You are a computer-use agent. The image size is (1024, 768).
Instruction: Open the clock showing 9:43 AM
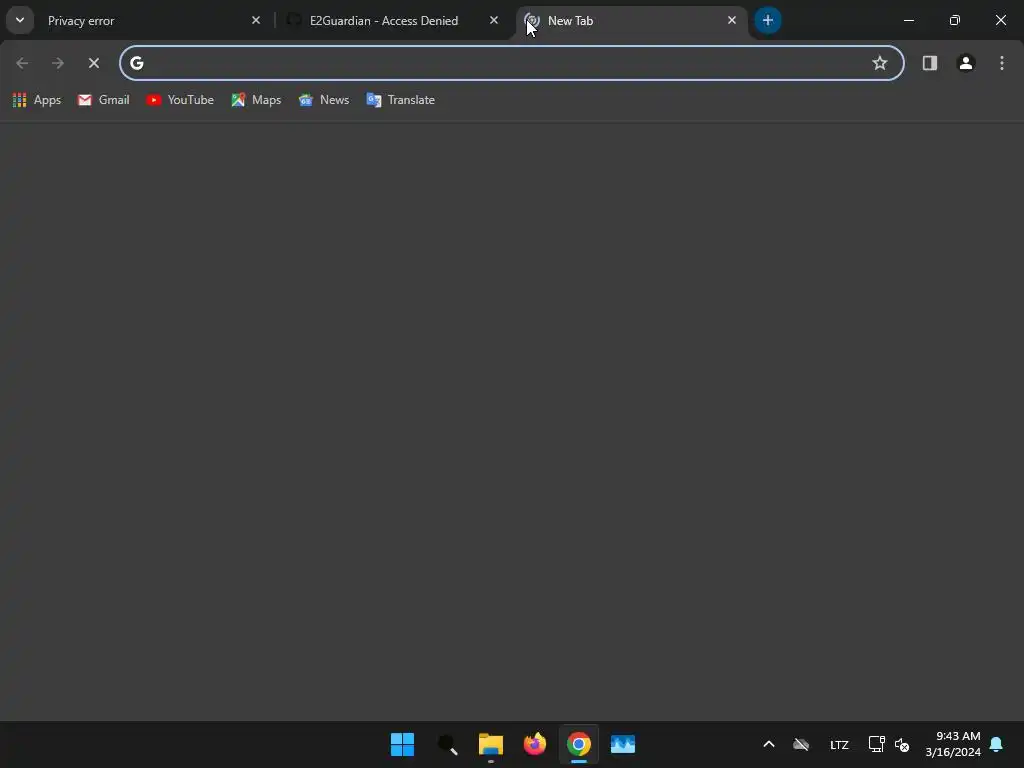tap(953, 744)
